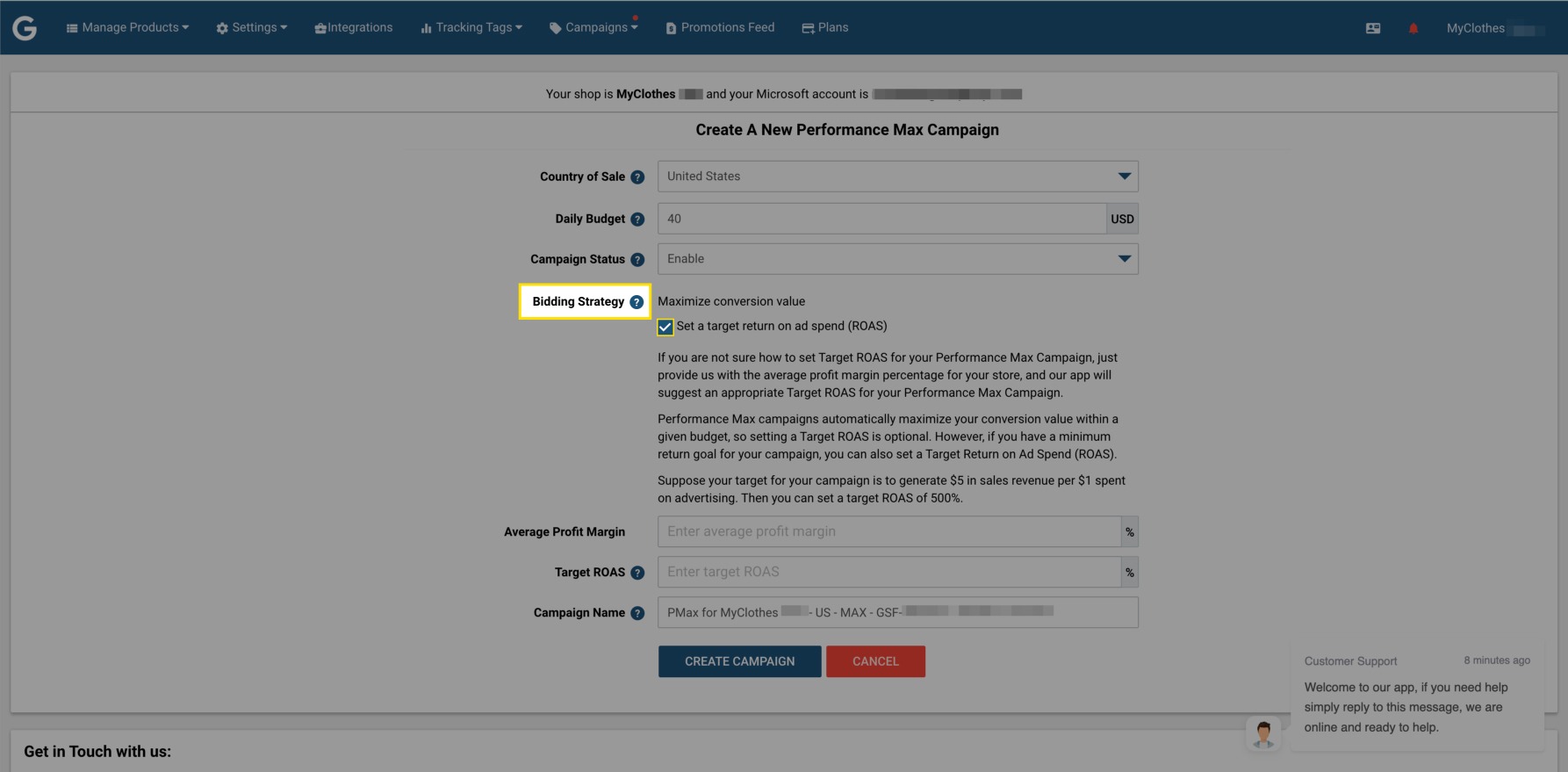Click the Promotions Feed document icon
This screenshot has width=1568, height=772.
pos(671,28)
